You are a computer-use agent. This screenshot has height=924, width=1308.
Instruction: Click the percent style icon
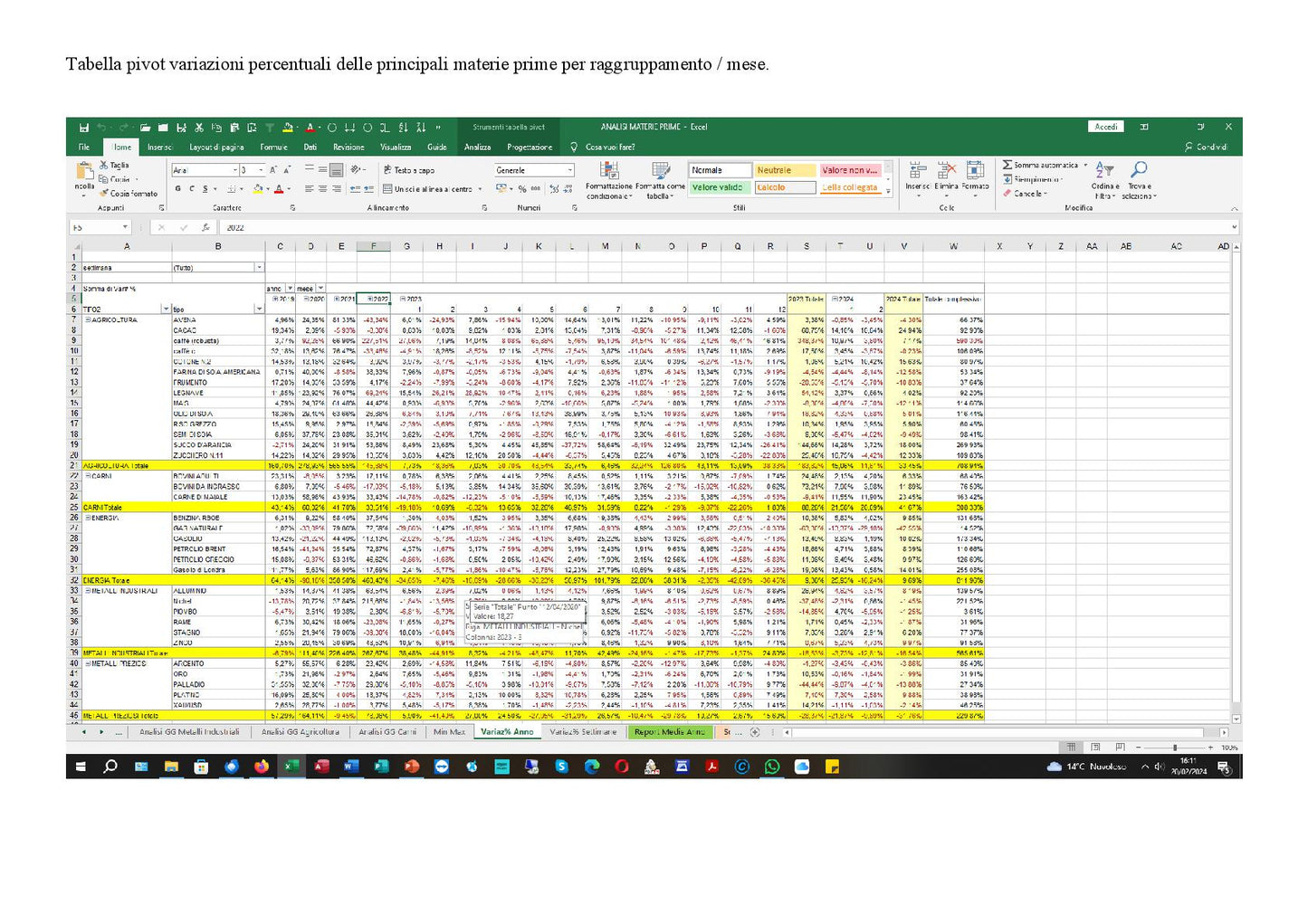pyautogui.click(x=522, y=189)
